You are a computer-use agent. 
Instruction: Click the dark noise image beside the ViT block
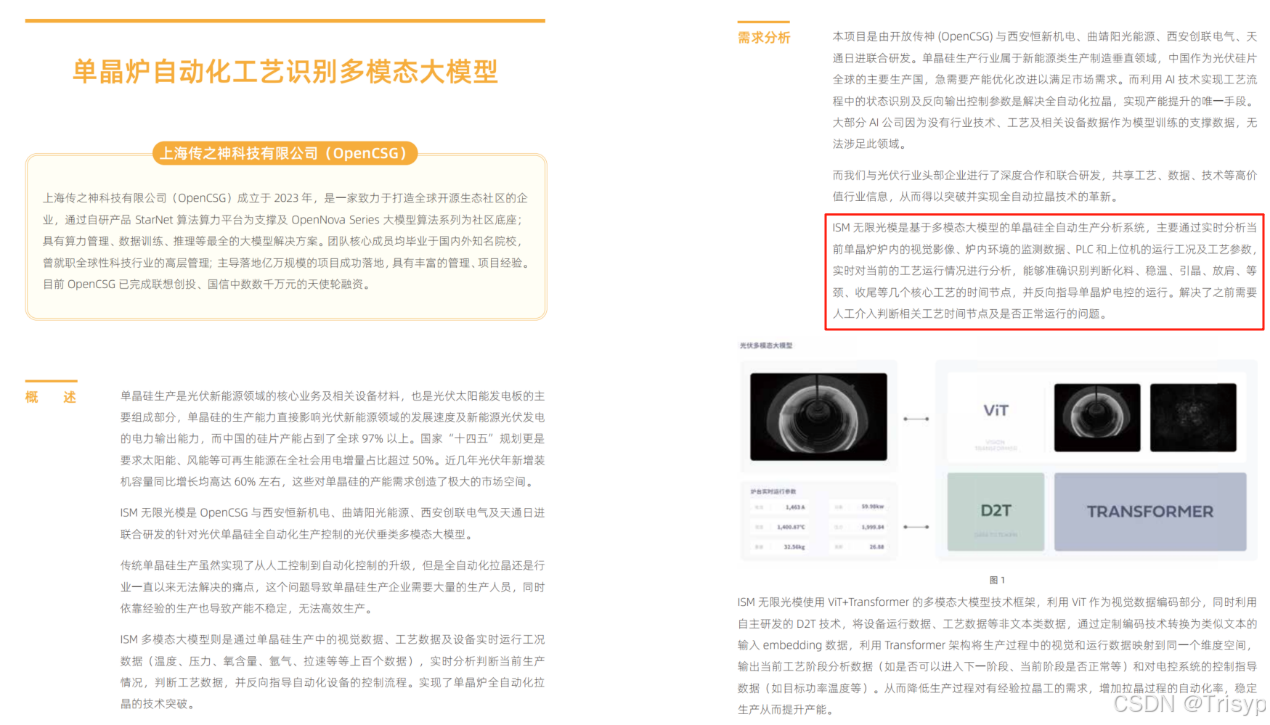pos(1193,417)
